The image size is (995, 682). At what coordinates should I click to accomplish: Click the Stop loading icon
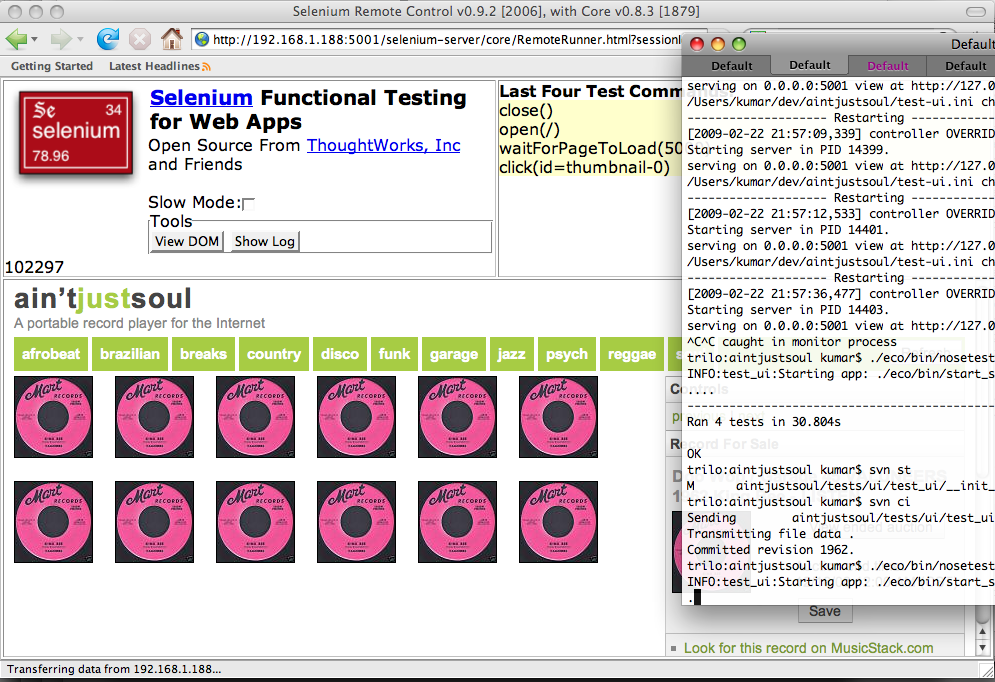(140, 39)
